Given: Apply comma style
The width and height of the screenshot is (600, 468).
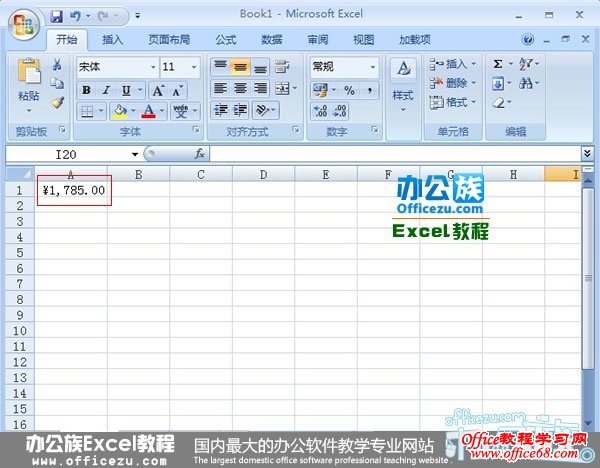Looking at the screenshot, I should (x=370, y=91).
